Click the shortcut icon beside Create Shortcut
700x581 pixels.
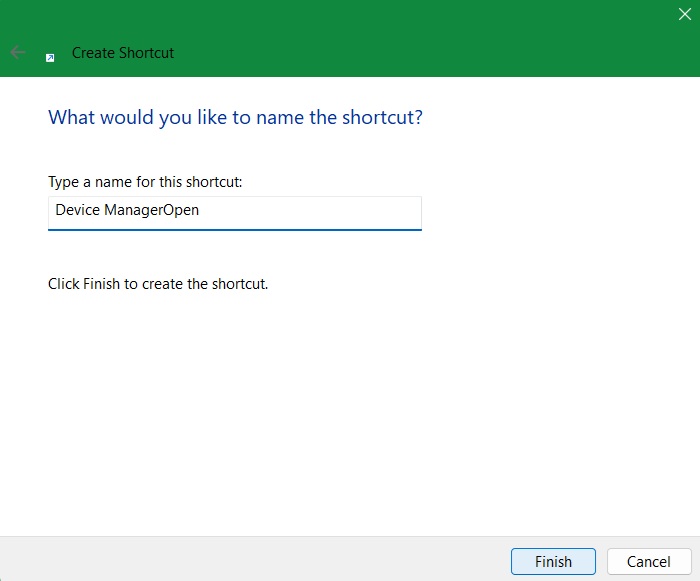(50, 57)
